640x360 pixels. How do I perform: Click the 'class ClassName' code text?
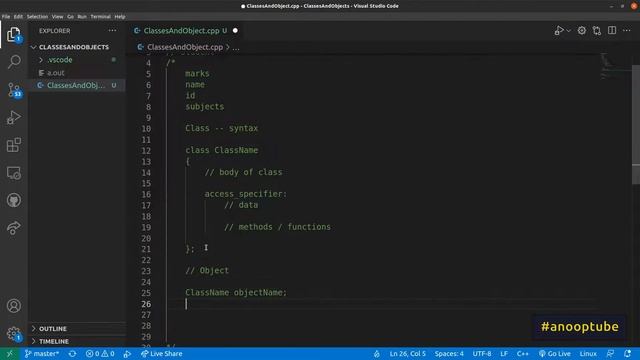click(222, 150)
